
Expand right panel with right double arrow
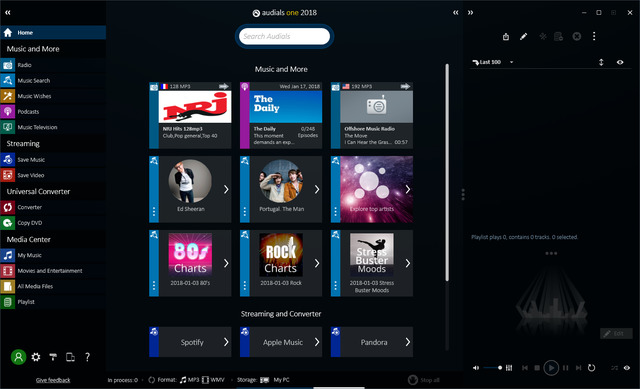(x=470, y=13)
